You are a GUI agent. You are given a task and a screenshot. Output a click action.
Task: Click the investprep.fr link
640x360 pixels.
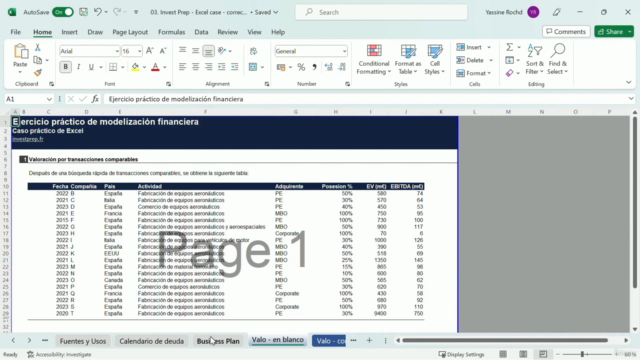28,139
